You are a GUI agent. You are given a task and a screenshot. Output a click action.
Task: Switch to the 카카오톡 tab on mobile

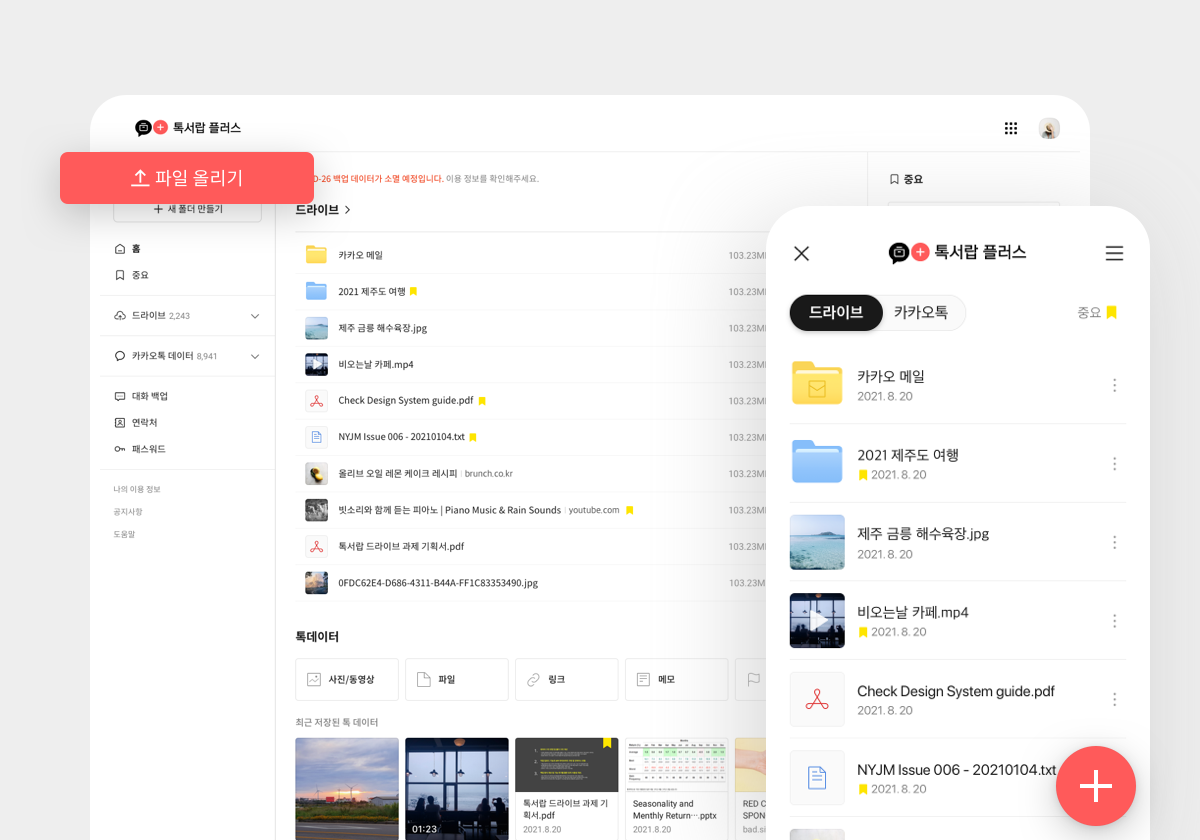(921, 312)
